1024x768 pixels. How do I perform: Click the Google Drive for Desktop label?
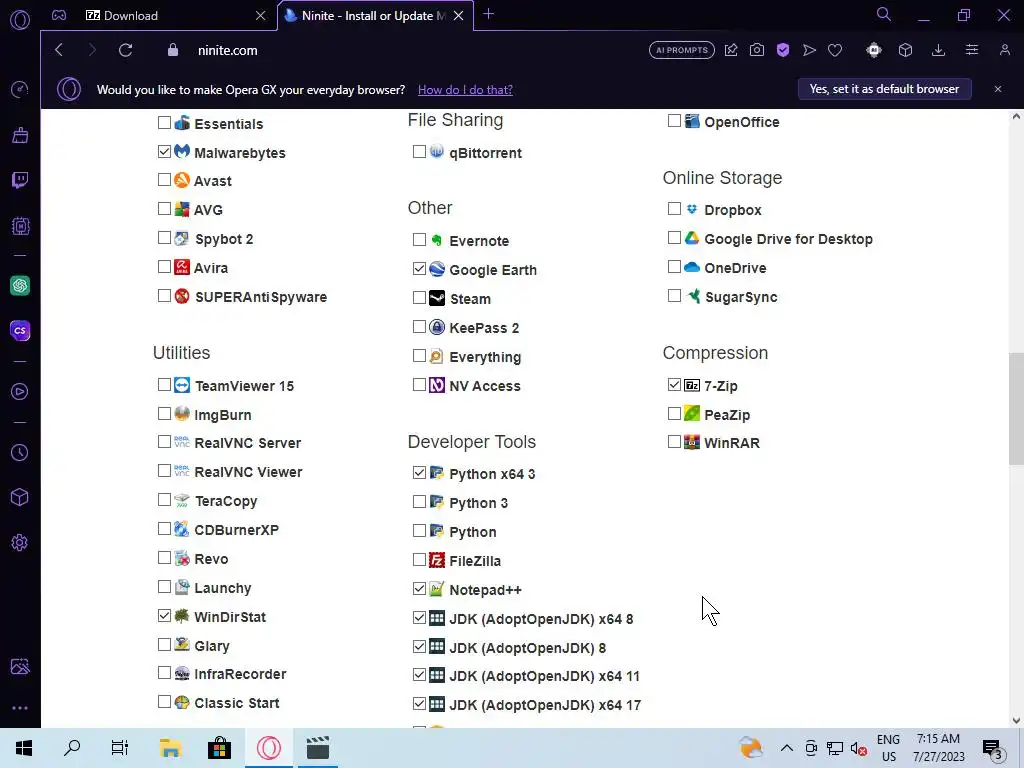tap(788, 239)
